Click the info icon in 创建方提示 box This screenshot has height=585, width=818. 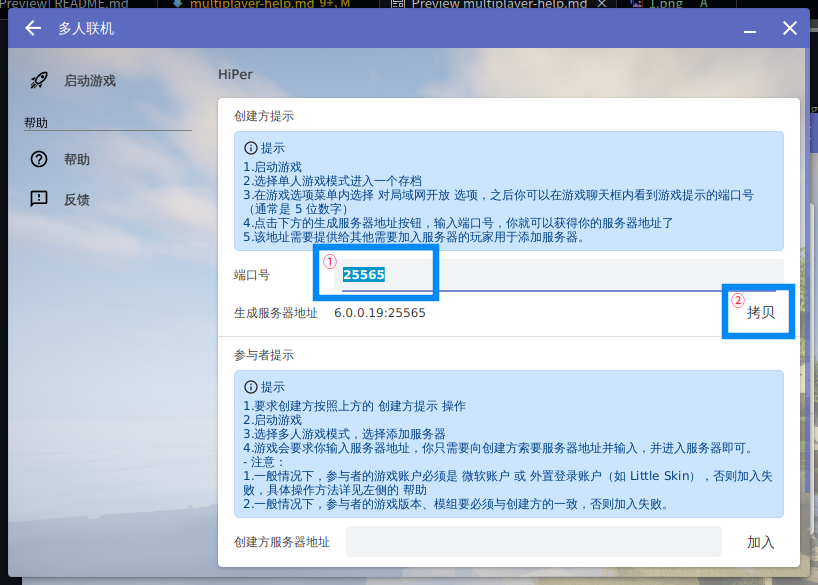[251, 147]
